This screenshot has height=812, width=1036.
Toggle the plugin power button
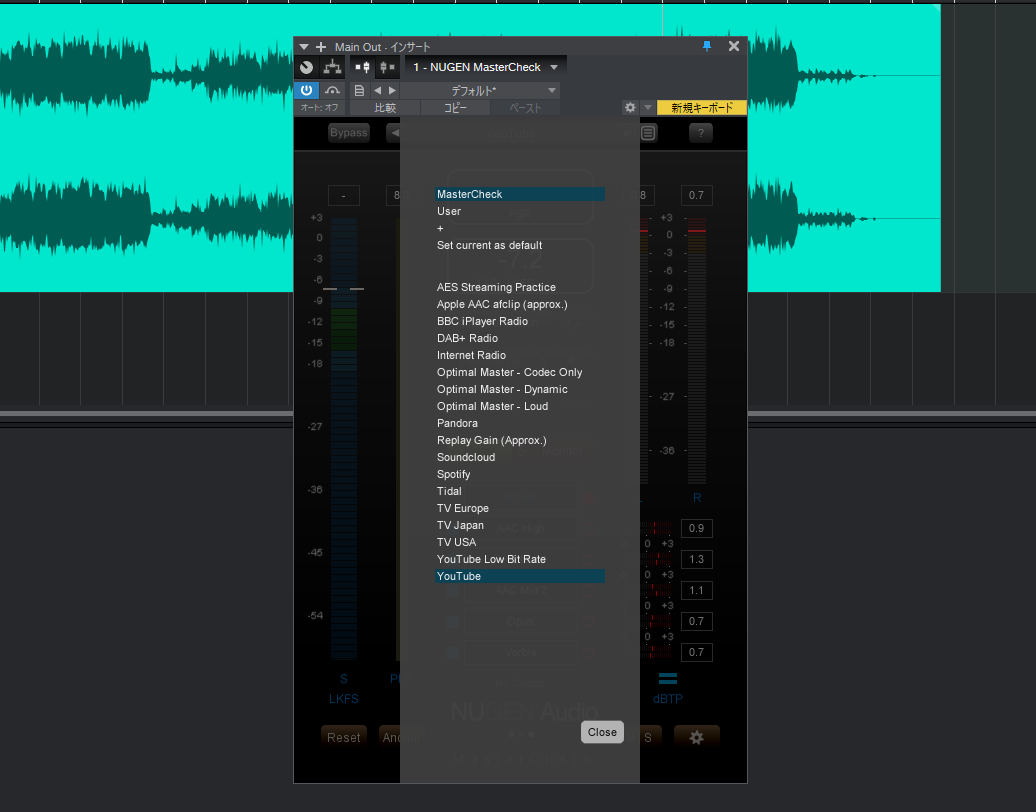coord(307,91)
